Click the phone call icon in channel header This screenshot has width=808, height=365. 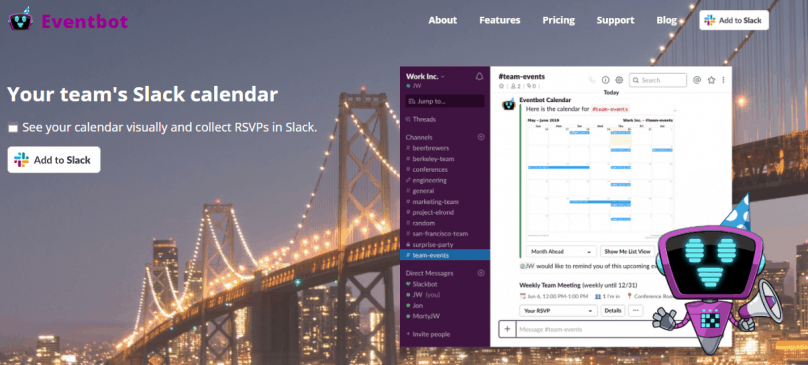click(x=592, y=80)
